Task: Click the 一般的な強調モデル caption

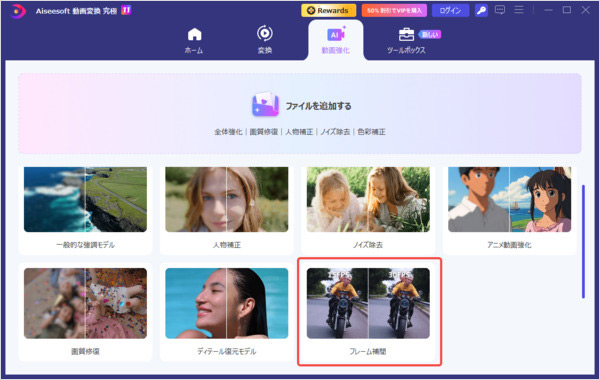Action: click(85, 245)
